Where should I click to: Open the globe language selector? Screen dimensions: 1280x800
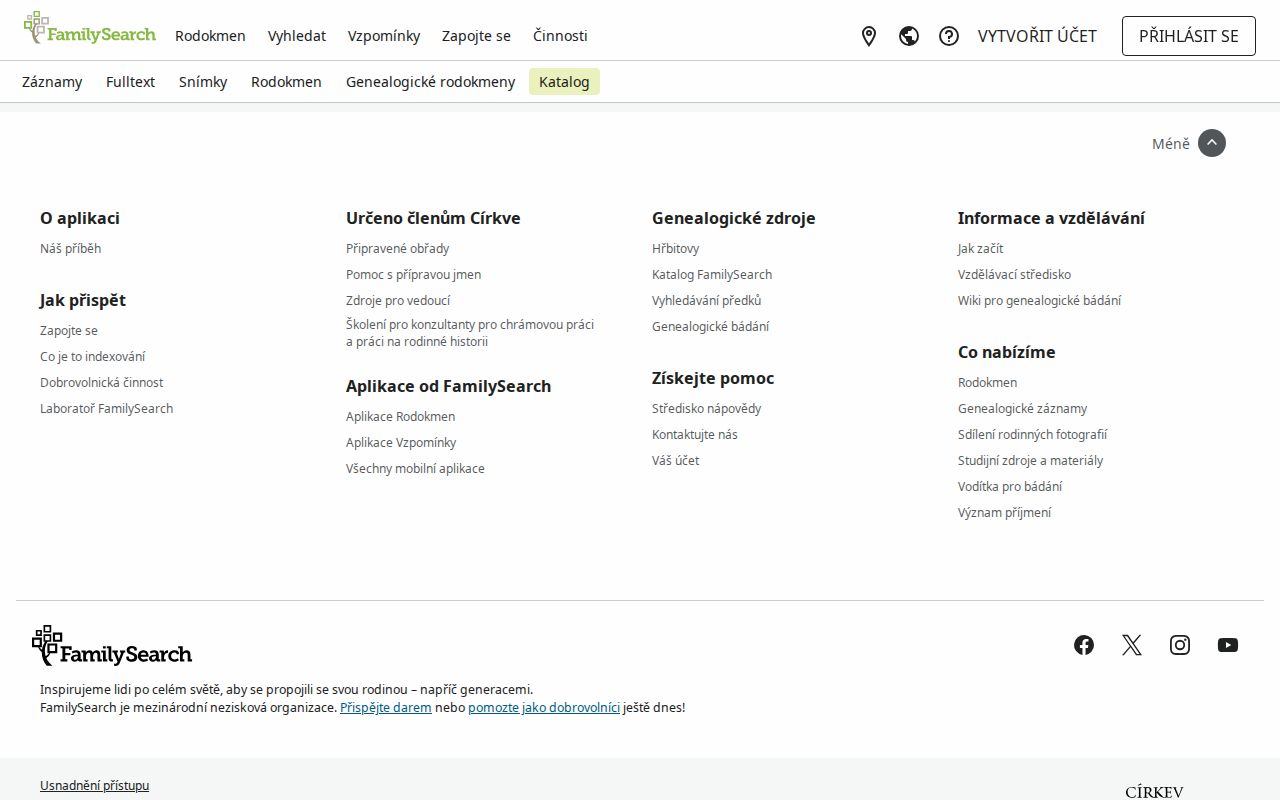click(909, 36)
